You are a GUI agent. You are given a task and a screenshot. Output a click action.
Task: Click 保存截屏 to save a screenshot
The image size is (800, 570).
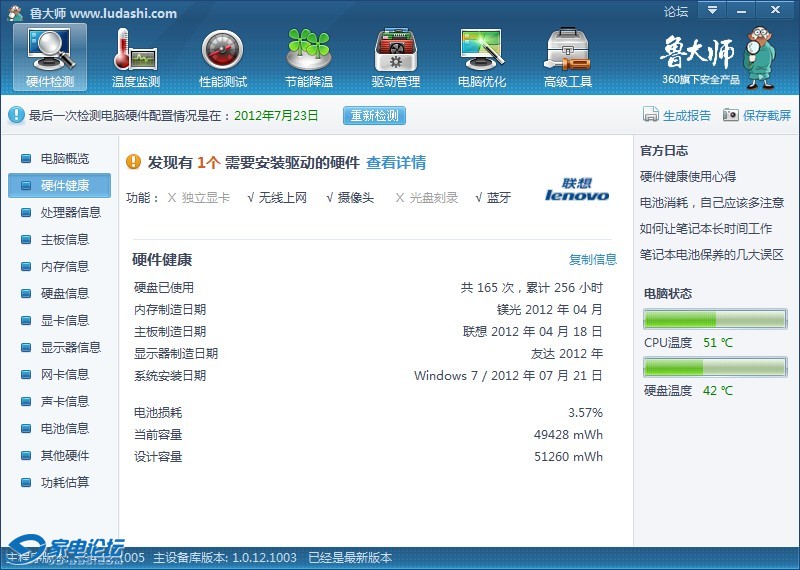[757, 115]
